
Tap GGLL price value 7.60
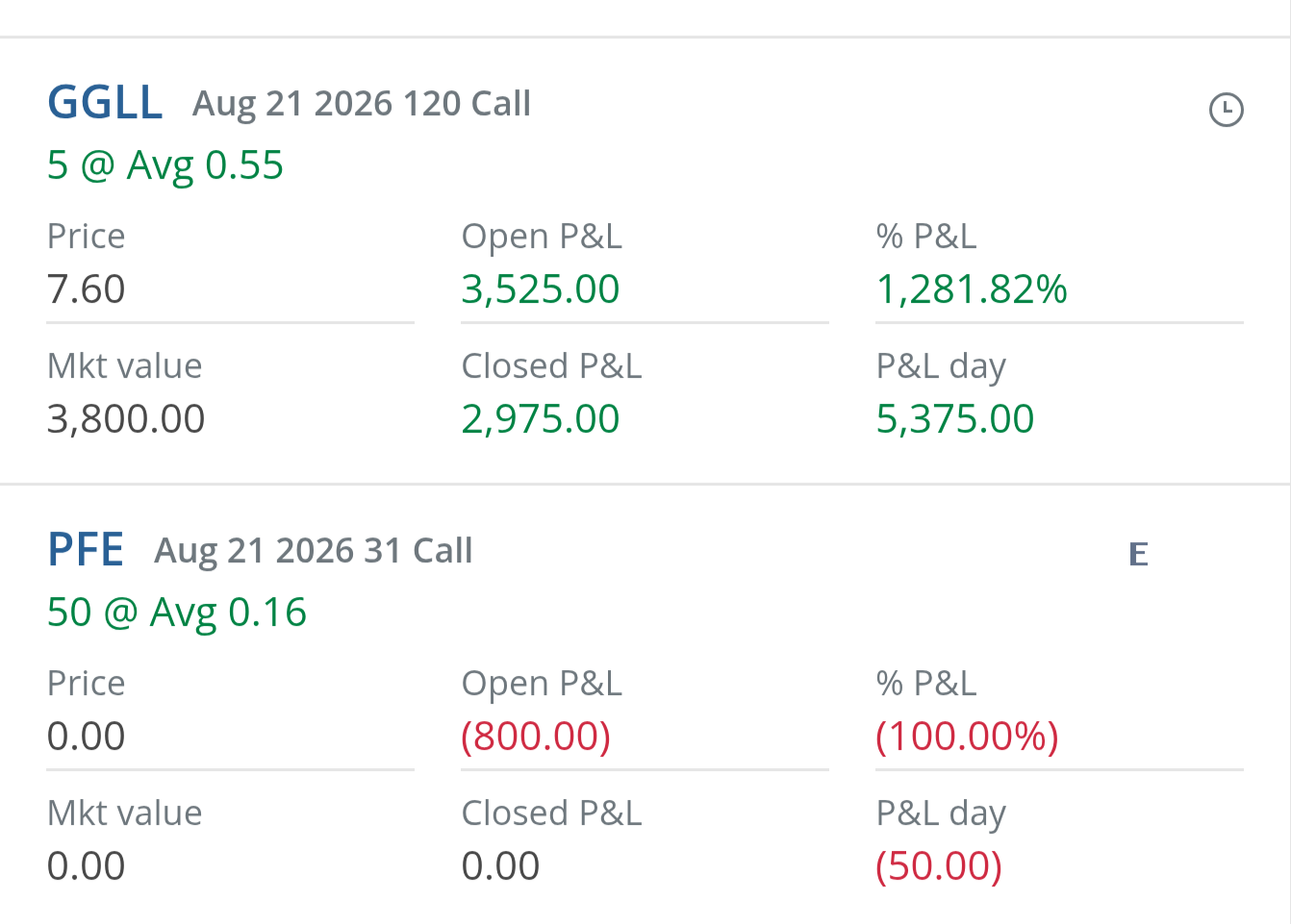click(x=87, y=289)
